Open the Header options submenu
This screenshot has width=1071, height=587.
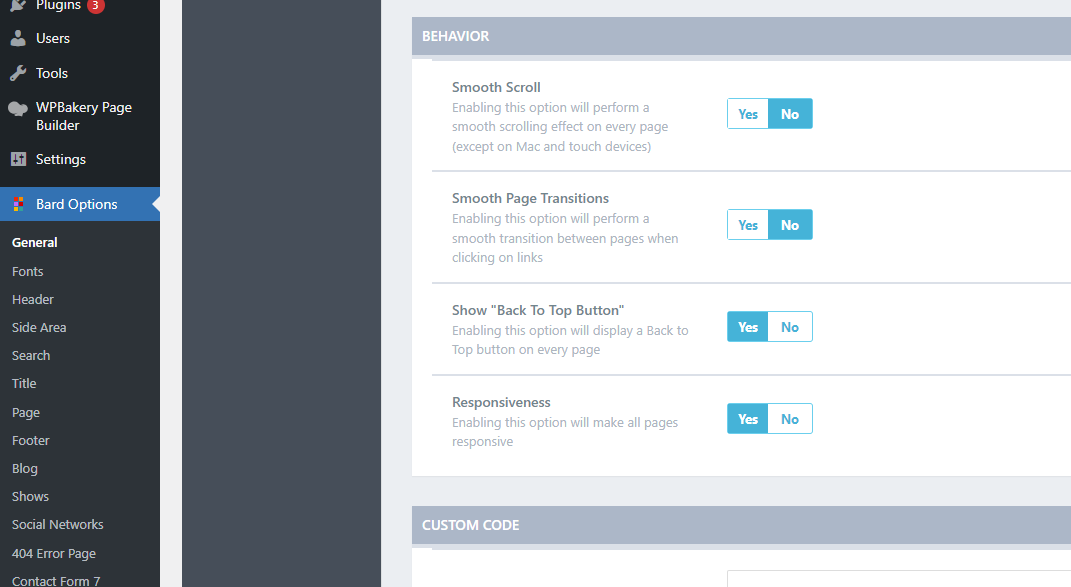pyautogui.click(x=33, y=299)
